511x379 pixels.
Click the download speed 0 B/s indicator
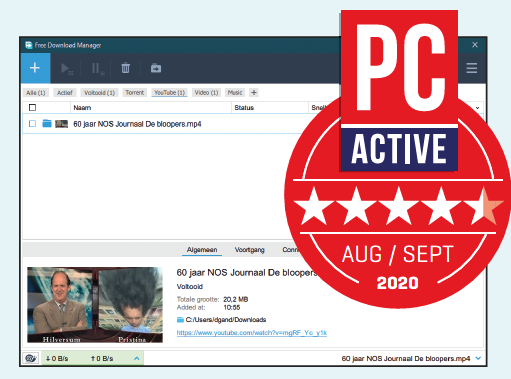tap(57, 359)
